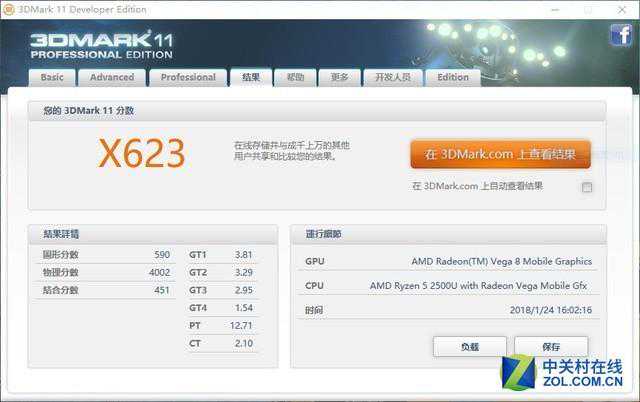Switch to the 更多 tab

click(340, 77)
